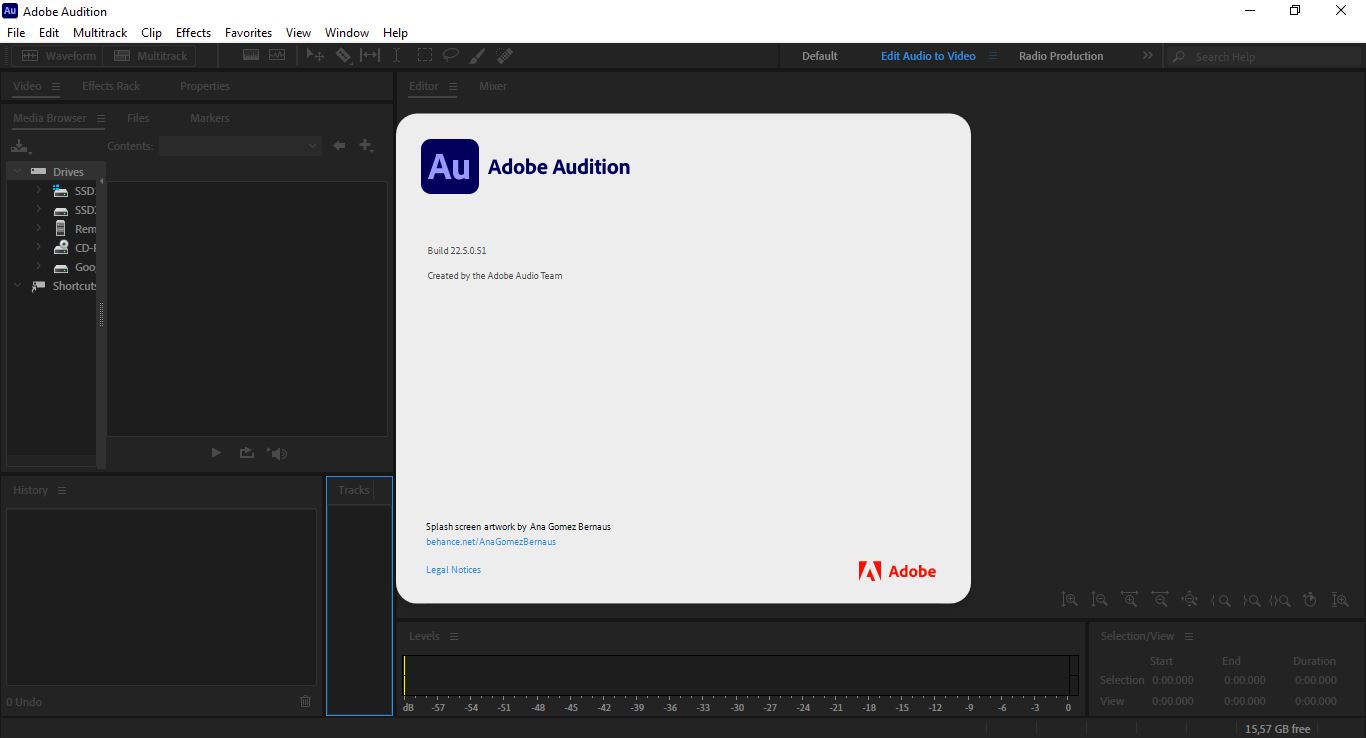
Task: Click the Selection Start time value
Action: coord(1172,680)
